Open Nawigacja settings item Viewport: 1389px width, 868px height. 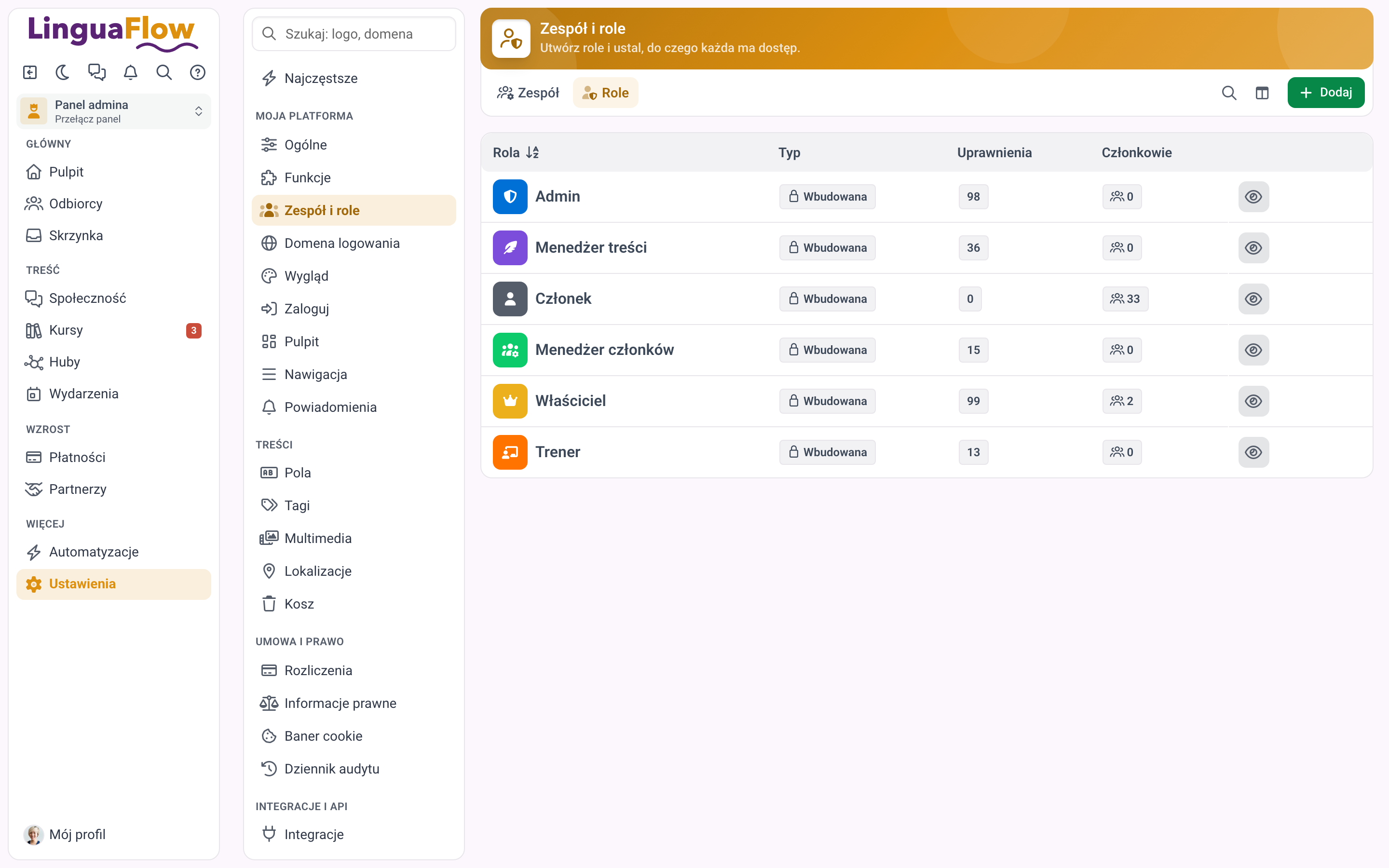point(354,374)
